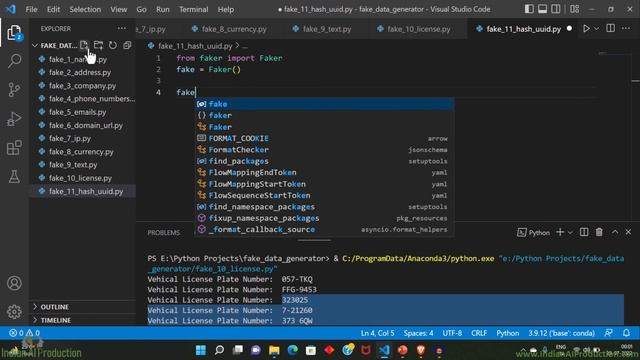The width and height of the screenshot is (640, 360).
Task: Split the terminal panel
Action: [584, 232]
